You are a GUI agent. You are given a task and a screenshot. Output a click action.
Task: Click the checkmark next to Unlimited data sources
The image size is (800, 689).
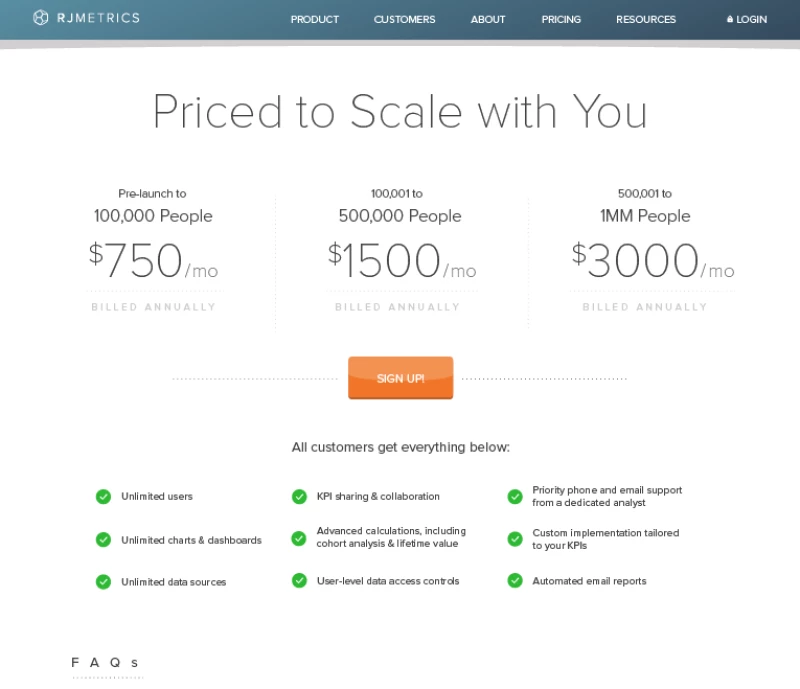click(x=103, y=579)
